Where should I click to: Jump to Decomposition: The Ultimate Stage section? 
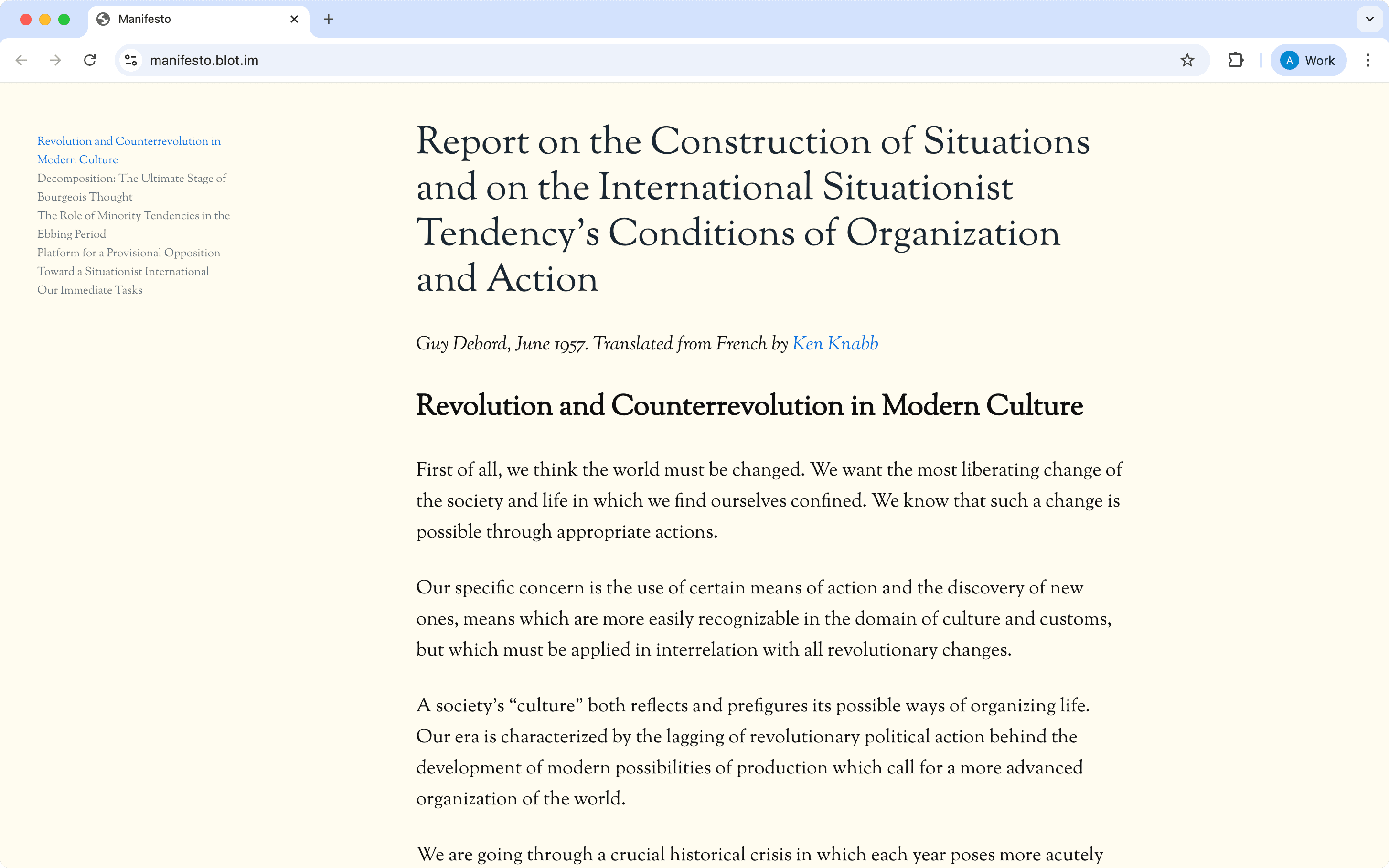[131, 187]
